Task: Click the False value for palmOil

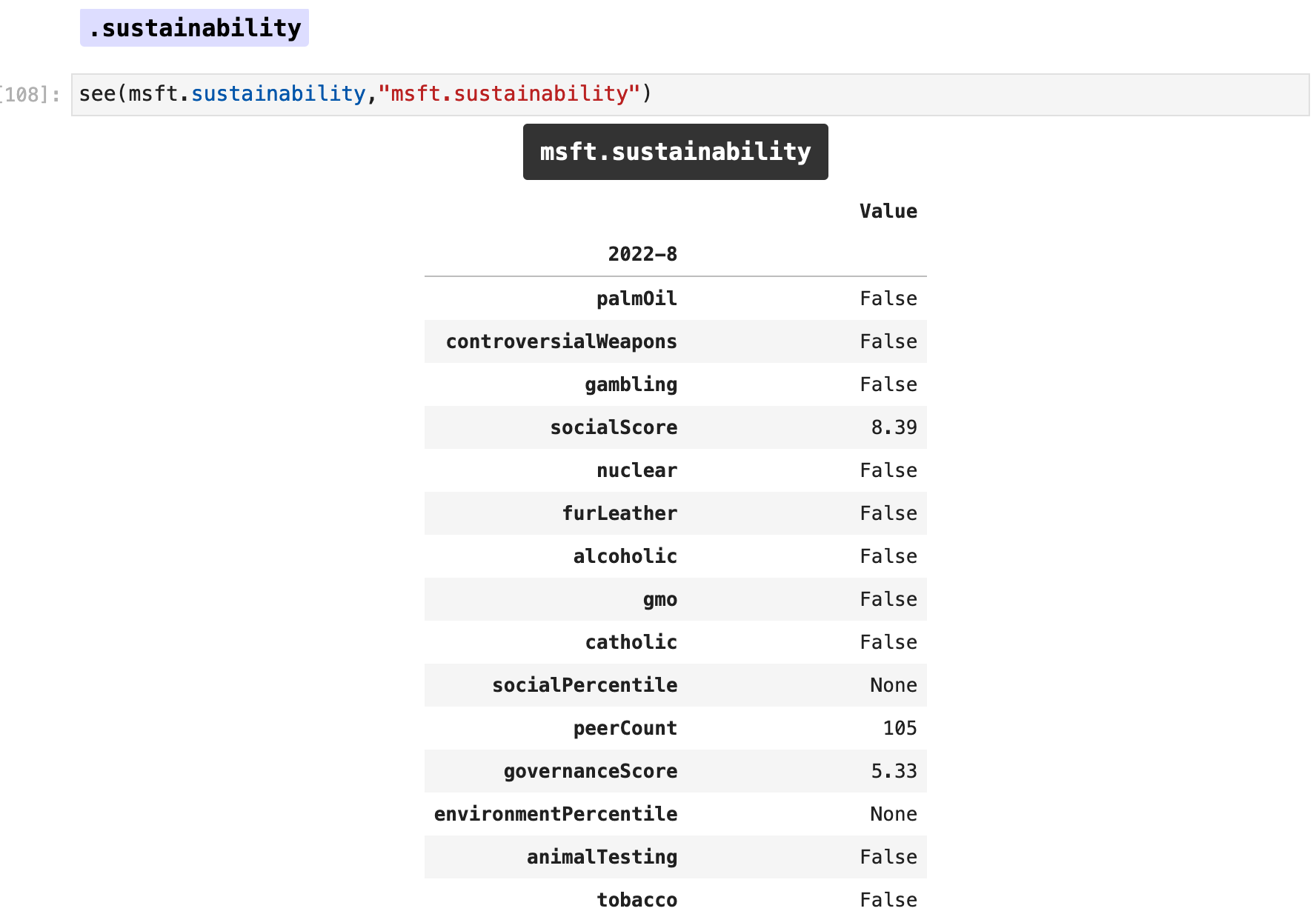Action: [888, 298]
